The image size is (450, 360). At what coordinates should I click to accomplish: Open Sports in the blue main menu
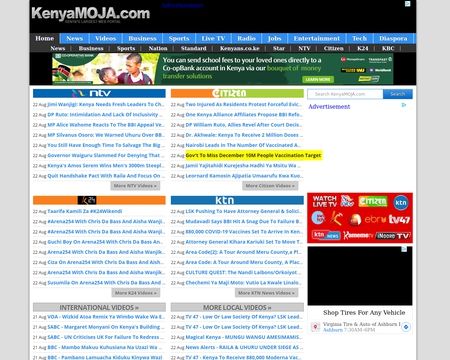(179, 38)
